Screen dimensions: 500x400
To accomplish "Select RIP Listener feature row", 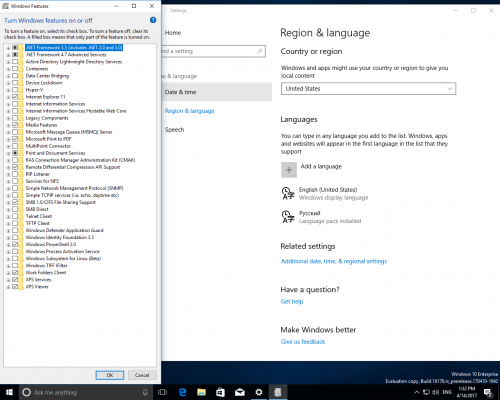I will tap(38, 174).
